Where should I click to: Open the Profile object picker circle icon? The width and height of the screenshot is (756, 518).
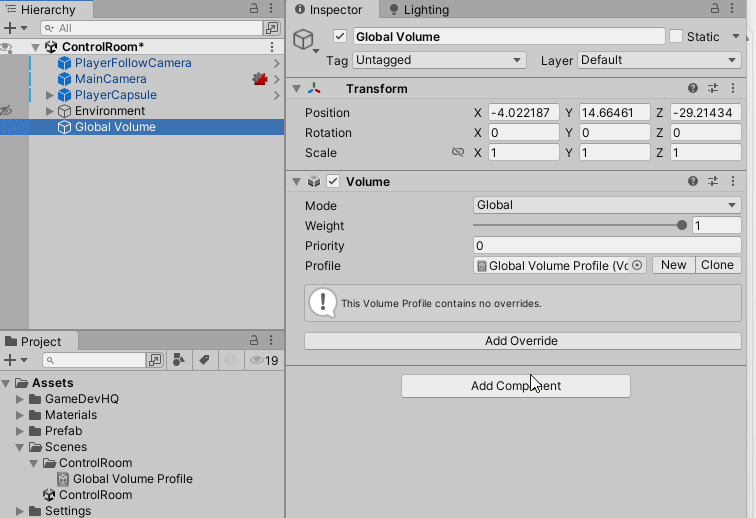pos(637,265)
